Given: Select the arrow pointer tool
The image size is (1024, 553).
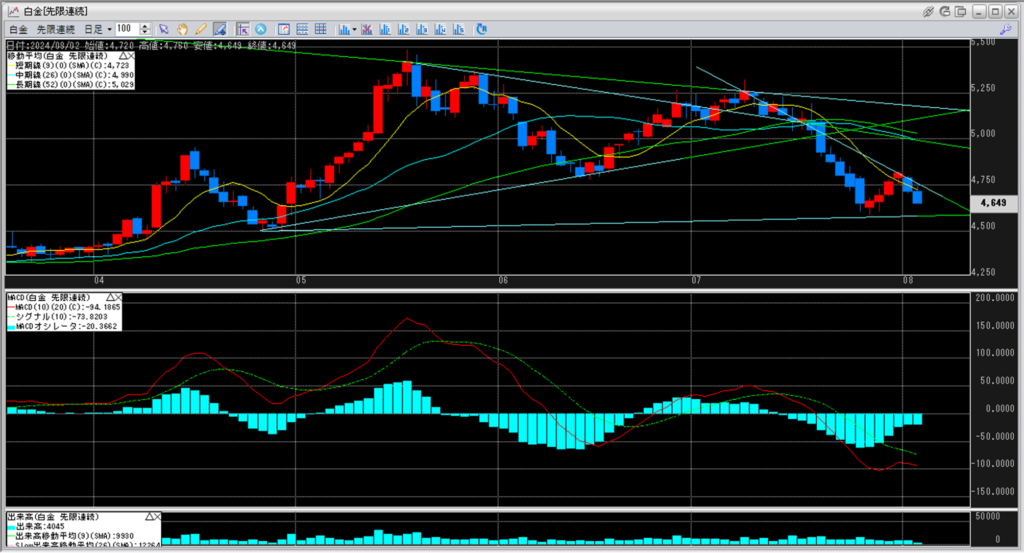Looking at the screenshot, I should tap(165, 29).
